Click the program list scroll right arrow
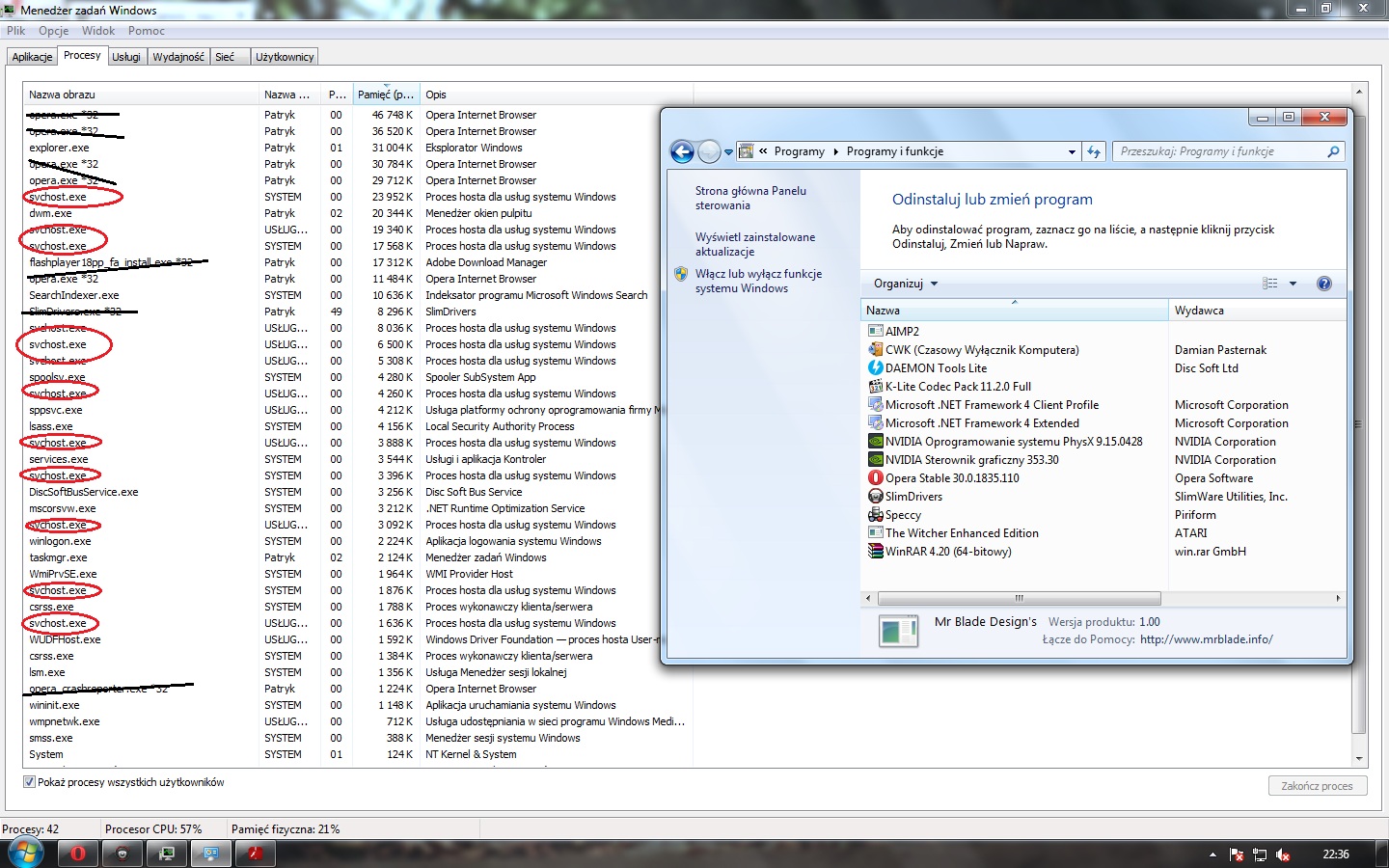This screenshot has width=1389, height=868. (1338, 598)
